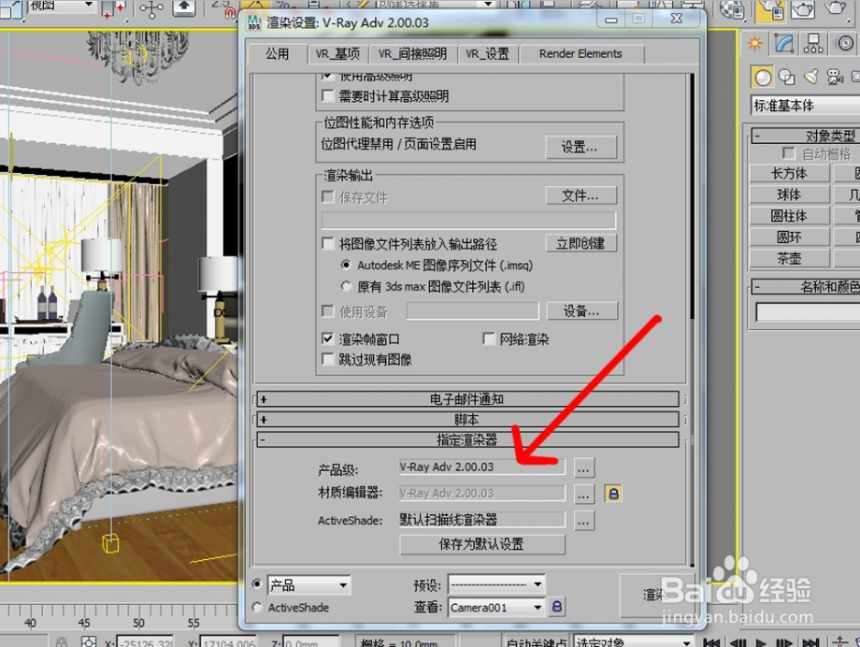Screen dimensions: 860x647
Task: Switch to the VR_间接照明 tab
Action: 412,54
